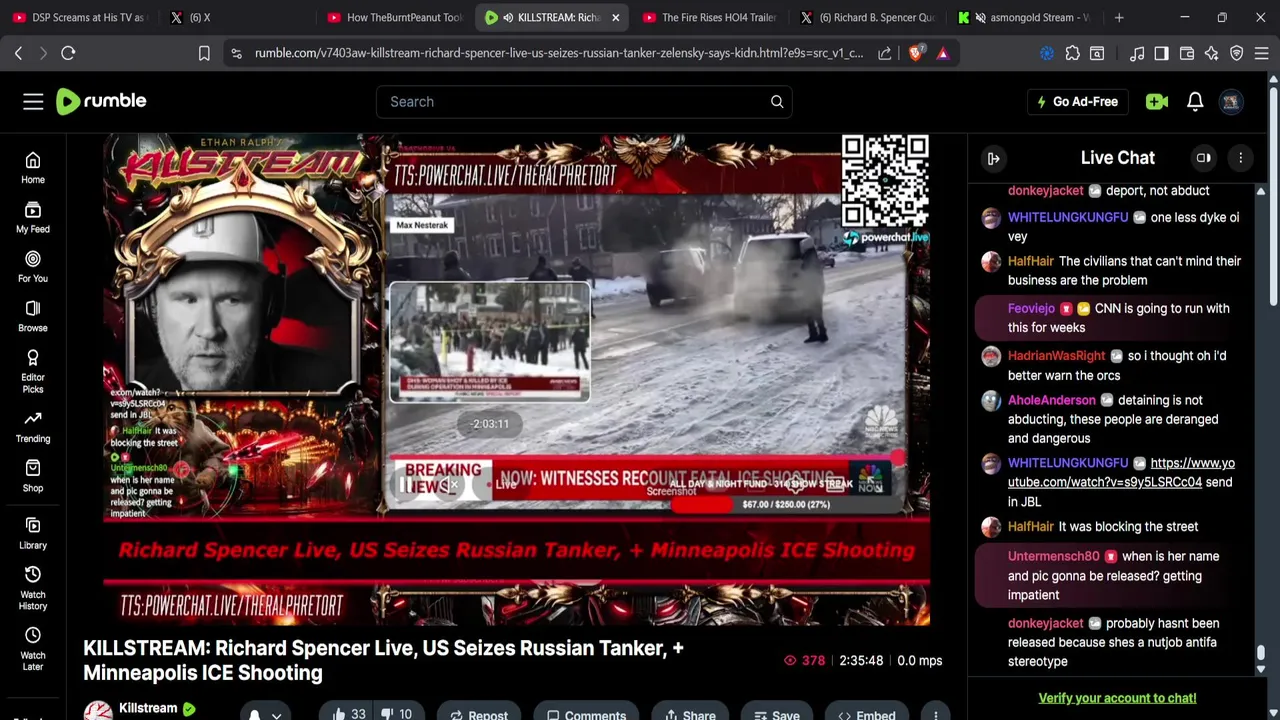The image size is (1280, 720).
Task: Click the green upload video camera icon
Action: click(x=1157, y=101)
